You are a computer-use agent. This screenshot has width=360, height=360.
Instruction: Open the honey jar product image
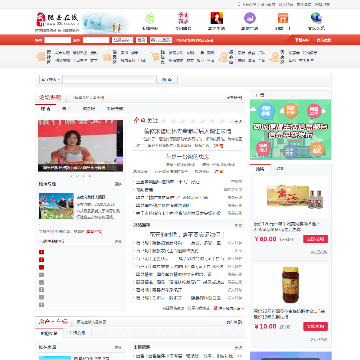point(291,285)
